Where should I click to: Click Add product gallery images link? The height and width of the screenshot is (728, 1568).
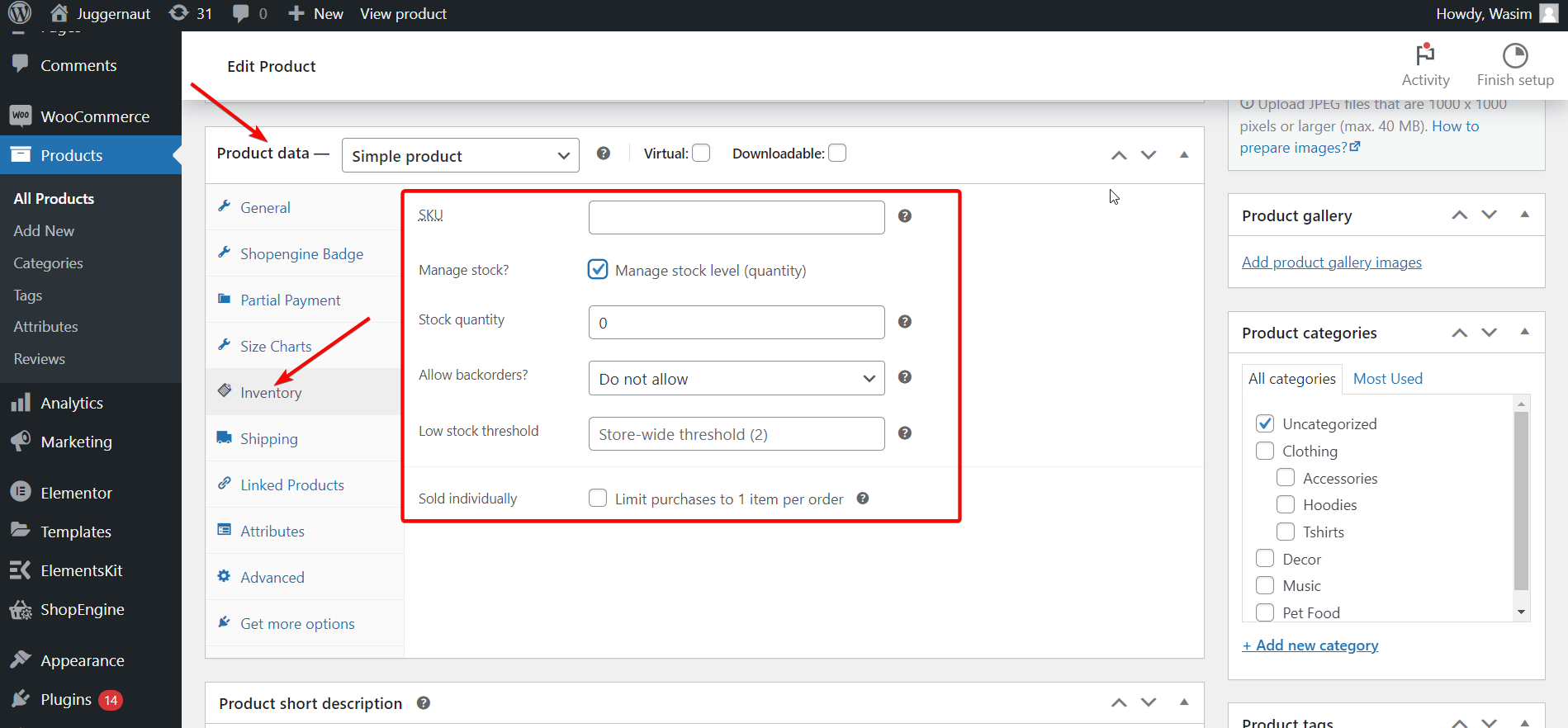point(1332,262)
